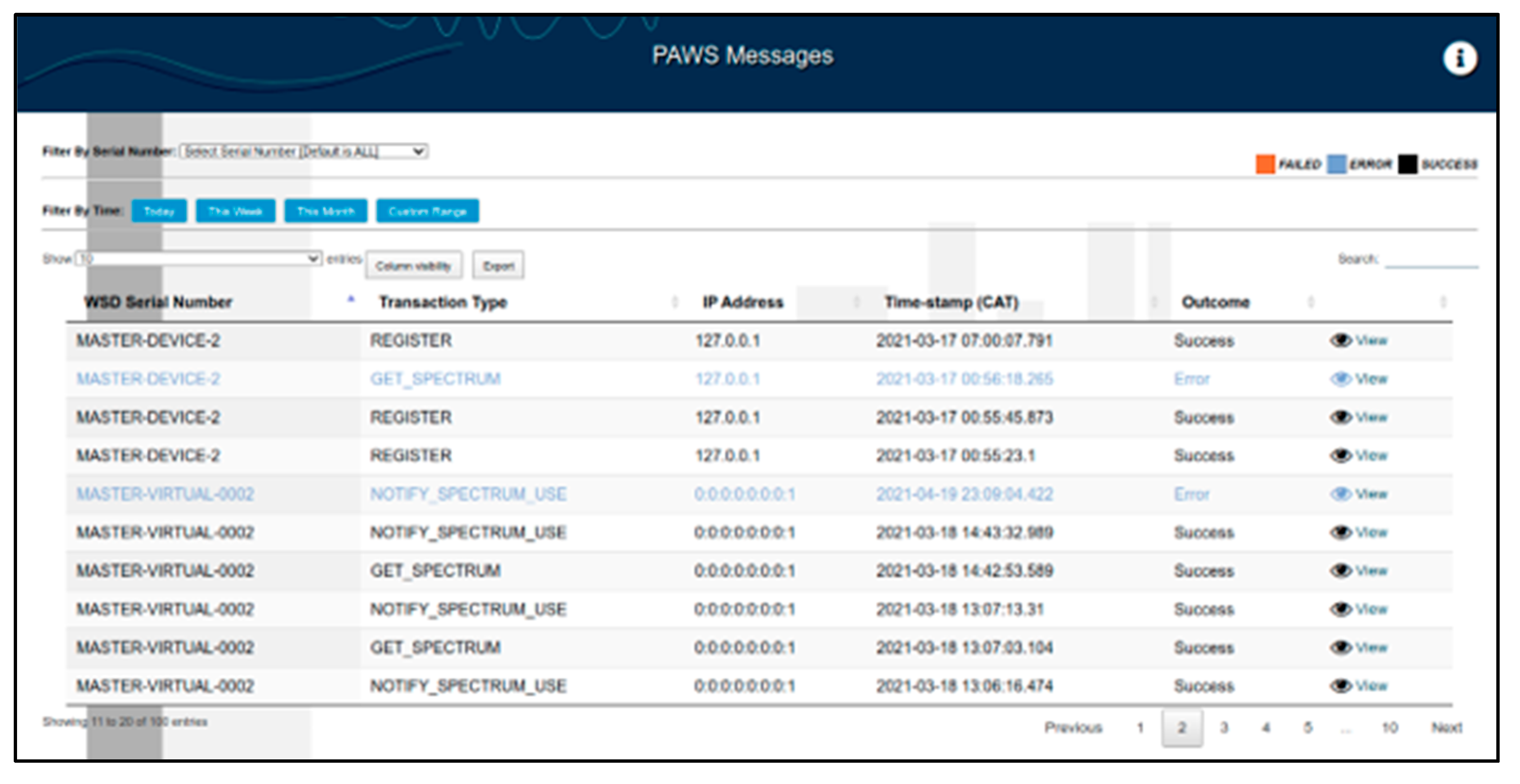Sort by WSD Serial Number column
The image size is (1520, 784).
click(159, 302)
